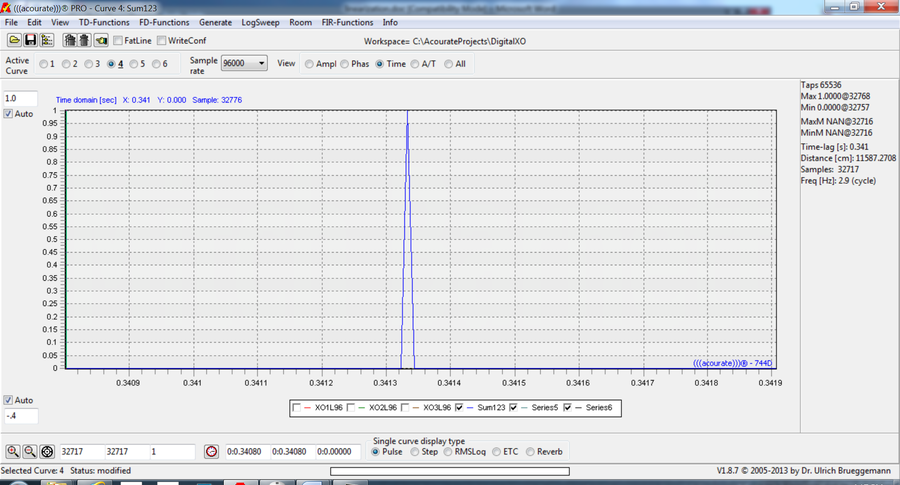Viewport: 900px width, 485px height.
Task: Toggle the lower Auto checkbox near -.4
Action: pyautogui.click(x=8, y=400)
